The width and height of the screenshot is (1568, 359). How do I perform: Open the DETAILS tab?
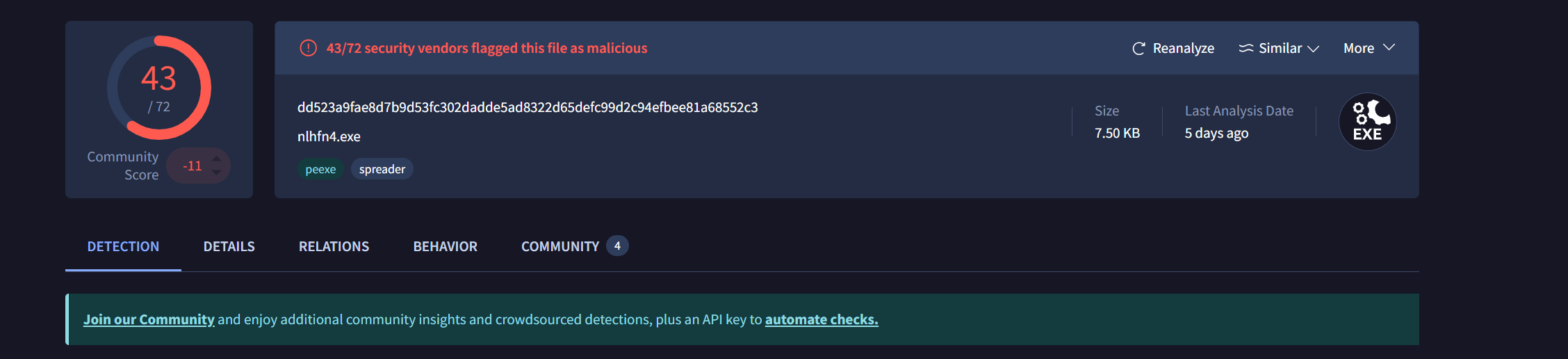point(229,246)
